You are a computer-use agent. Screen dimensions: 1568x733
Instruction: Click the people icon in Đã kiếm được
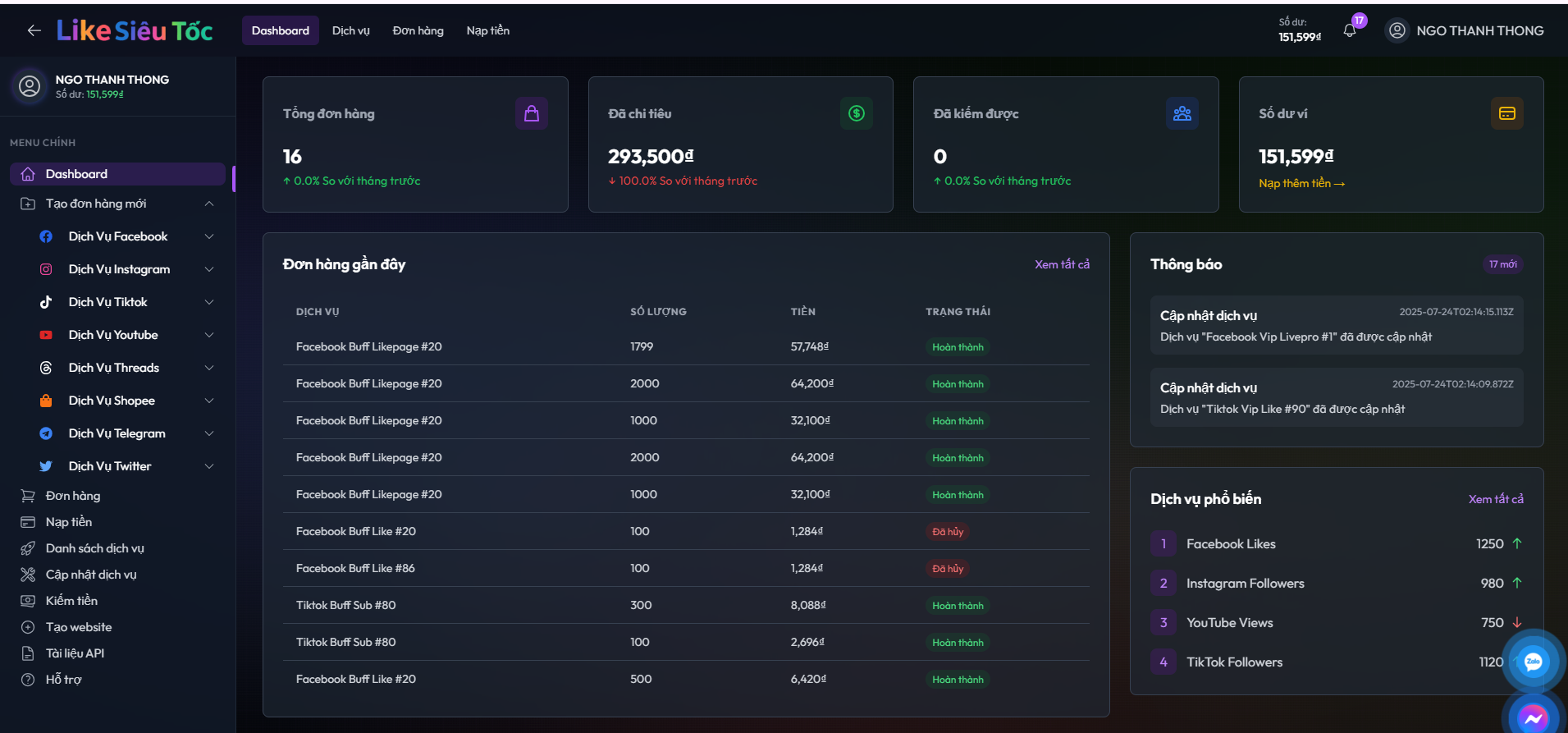[x=1182, y=113]
